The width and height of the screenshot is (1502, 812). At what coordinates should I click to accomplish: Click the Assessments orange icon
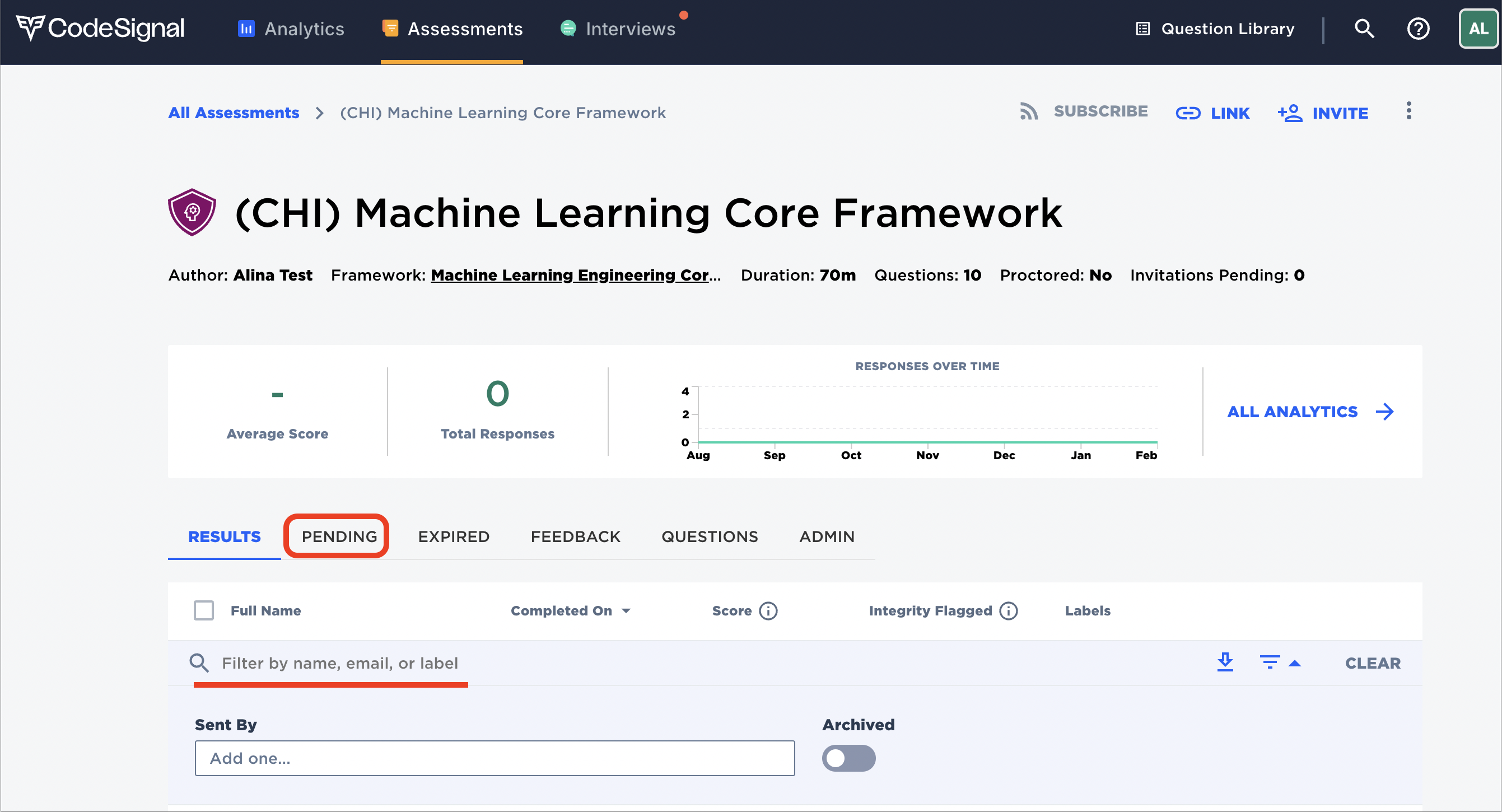click(390, 28)
